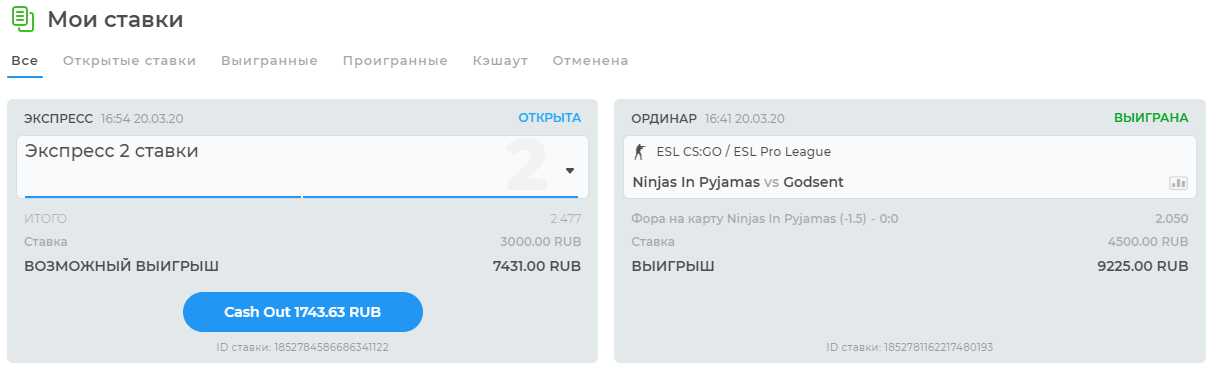Go to the Кэшаут tab
The image size is (1222, 378).
point(500,61)
